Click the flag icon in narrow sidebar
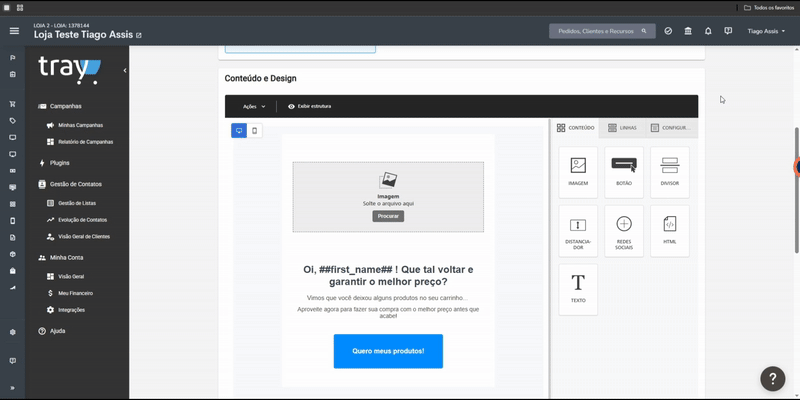The width and height of the screenshot is (800, 400). pos(13,58)
